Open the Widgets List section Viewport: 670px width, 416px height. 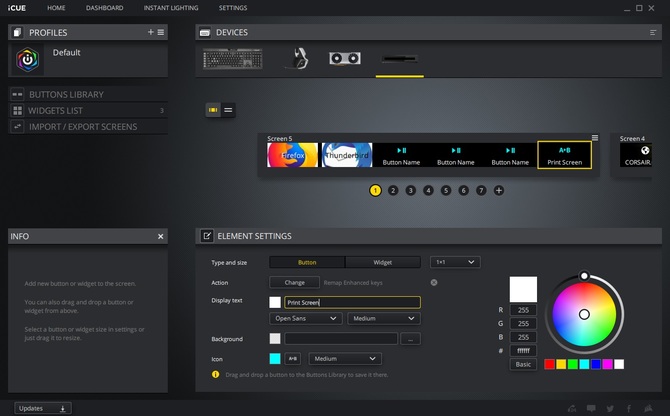coord(88,111)
